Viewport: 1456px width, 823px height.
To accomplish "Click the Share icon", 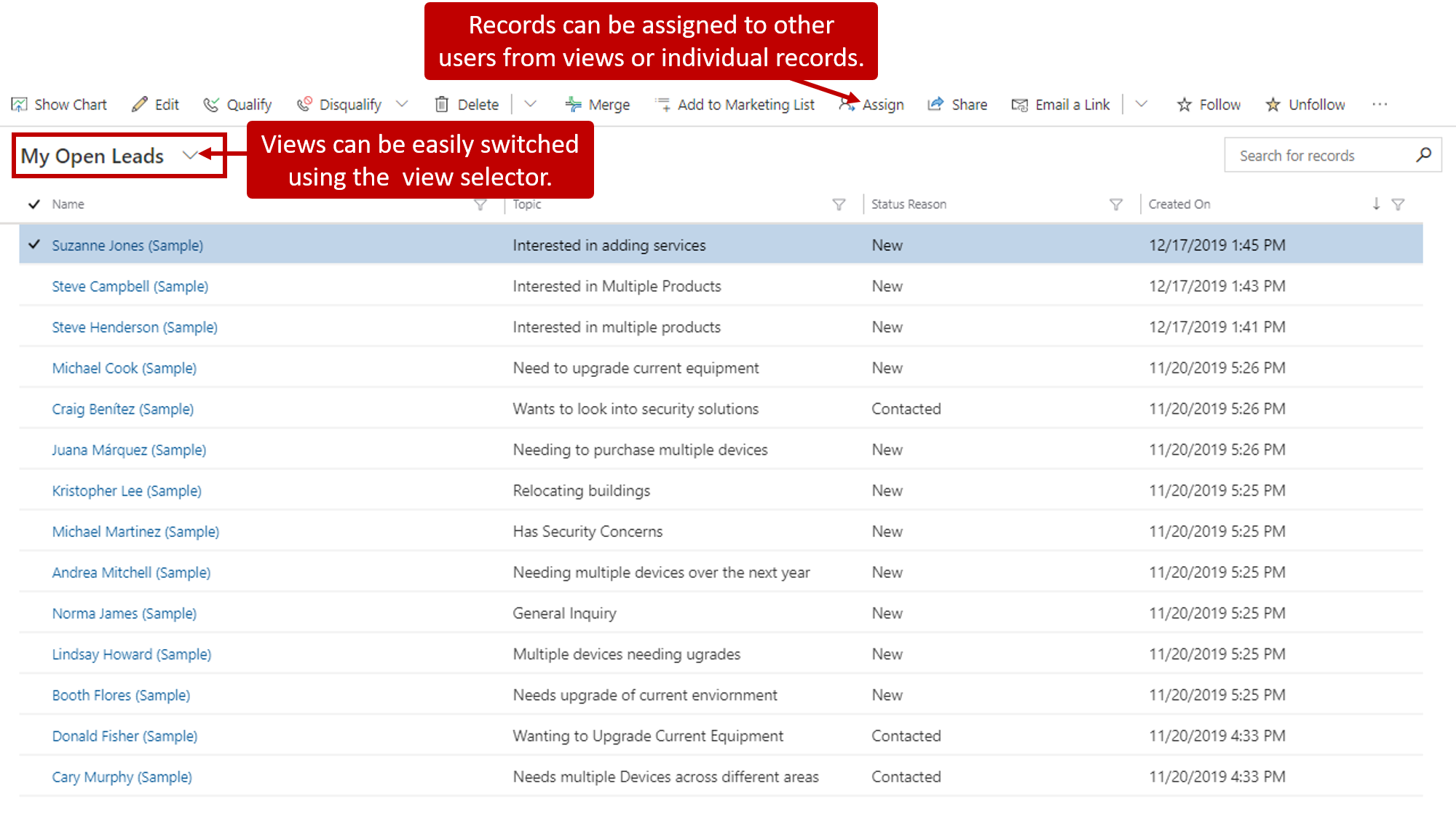I will [935, 105].
